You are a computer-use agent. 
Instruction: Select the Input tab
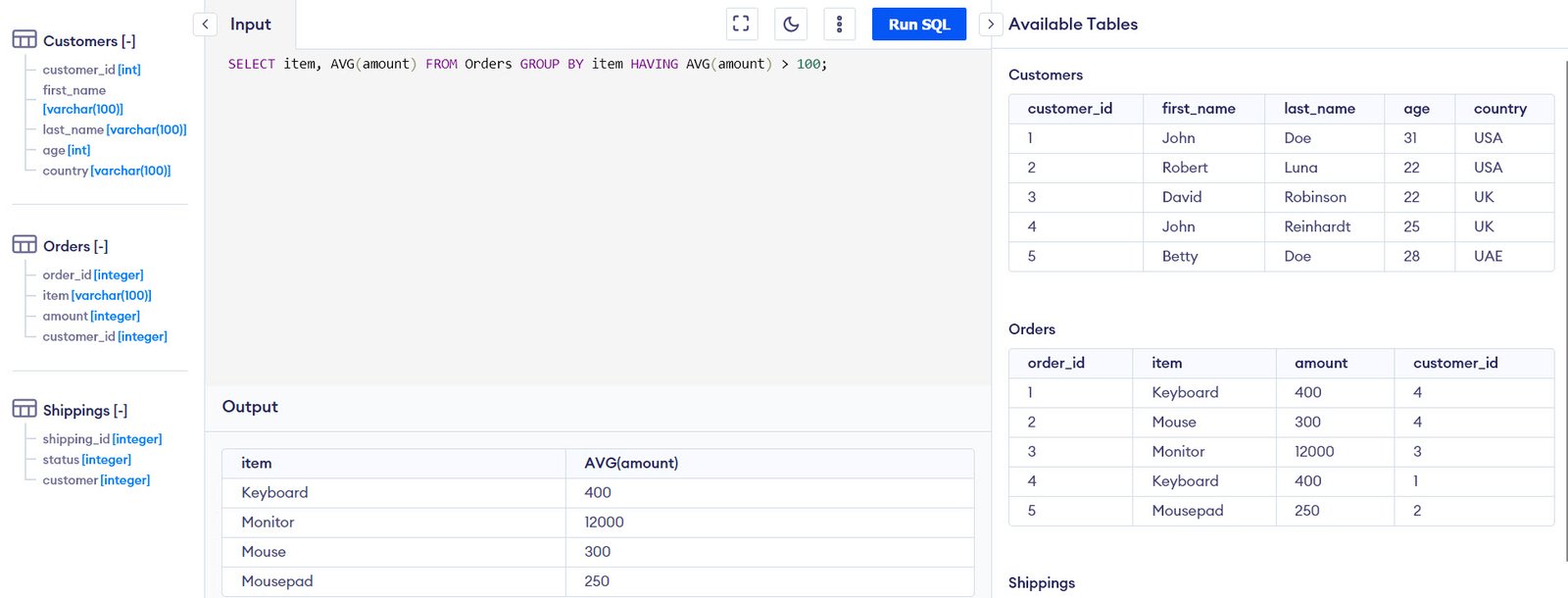251,25
